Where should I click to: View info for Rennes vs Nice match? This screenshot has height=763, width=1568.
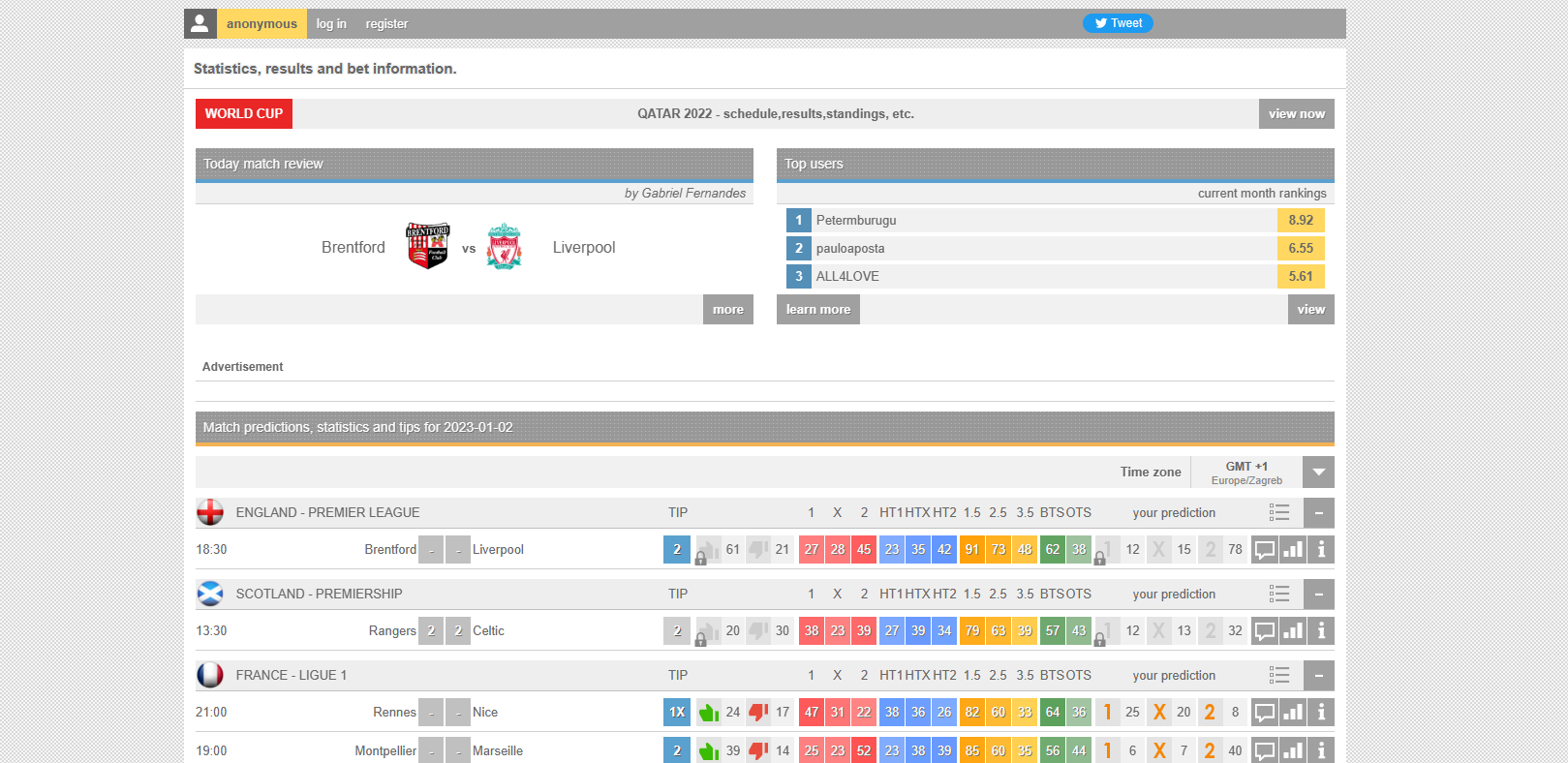point(1321,713)
